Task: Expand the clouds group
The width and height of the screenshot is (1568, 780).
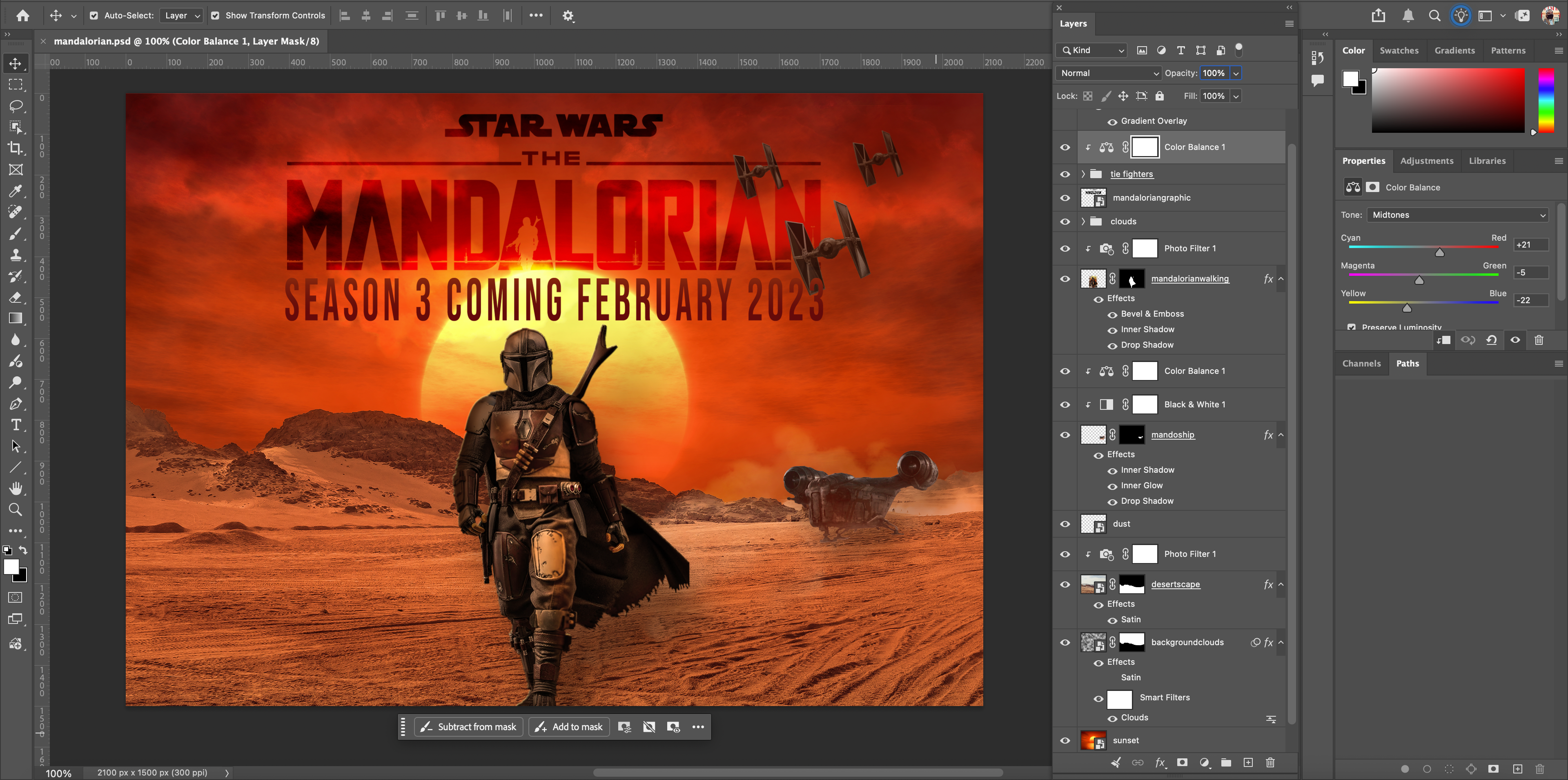Action: tap(1083, 221)
